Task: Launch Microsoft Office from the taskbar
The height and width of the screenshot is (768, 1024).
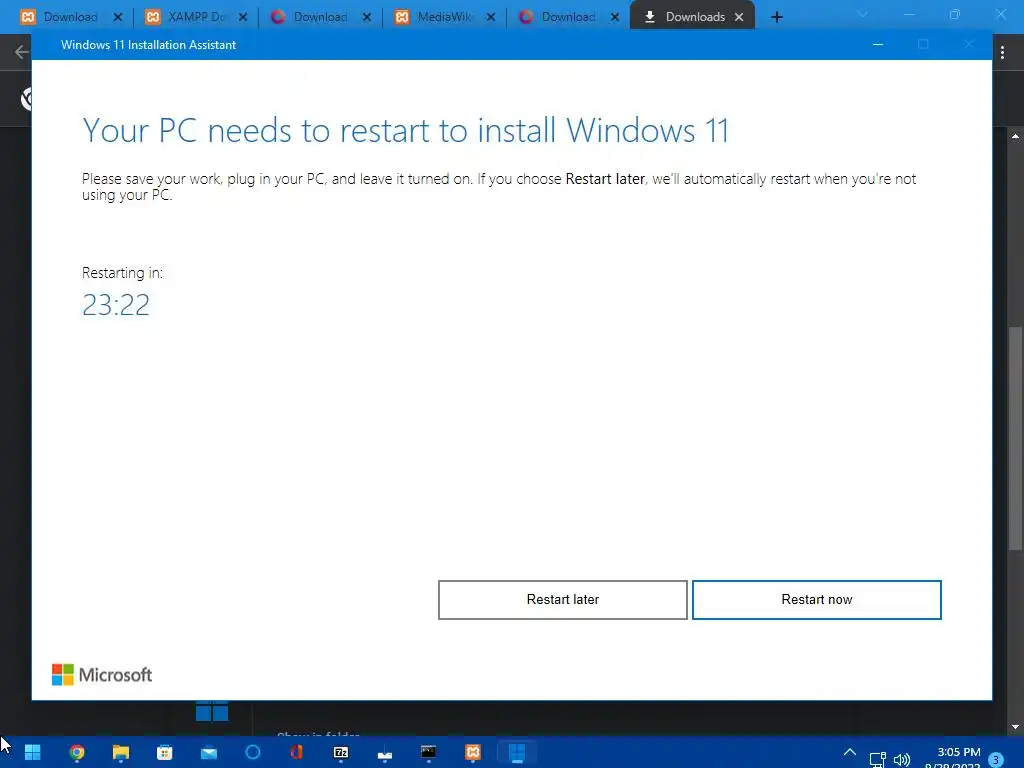Action: 296,752
